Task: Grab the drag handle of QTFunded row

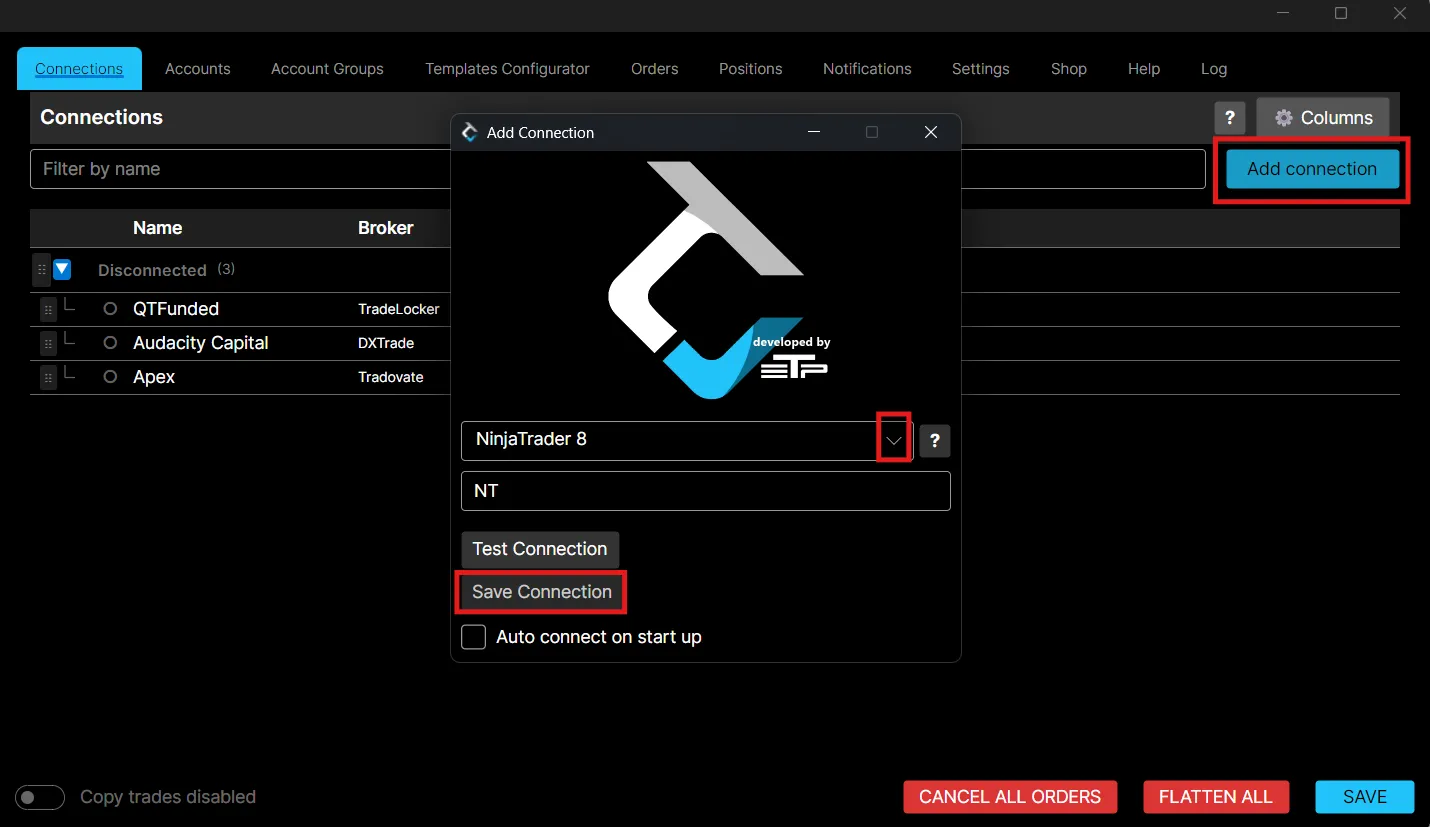Action: (x=48, y=310)
